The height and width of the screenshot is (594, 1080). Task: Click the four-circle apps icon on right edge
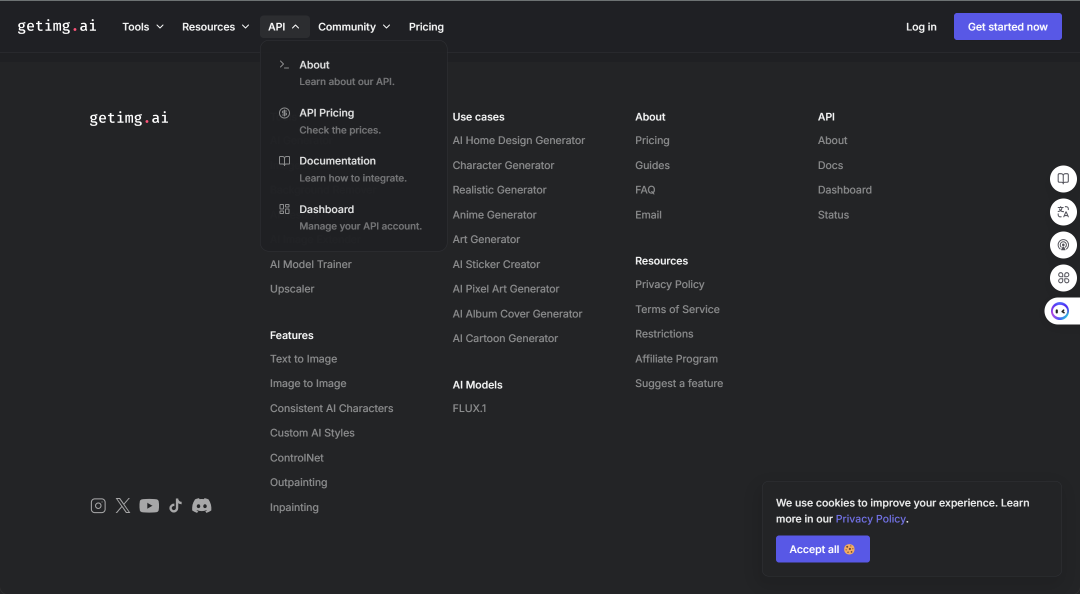(1063, 278)
